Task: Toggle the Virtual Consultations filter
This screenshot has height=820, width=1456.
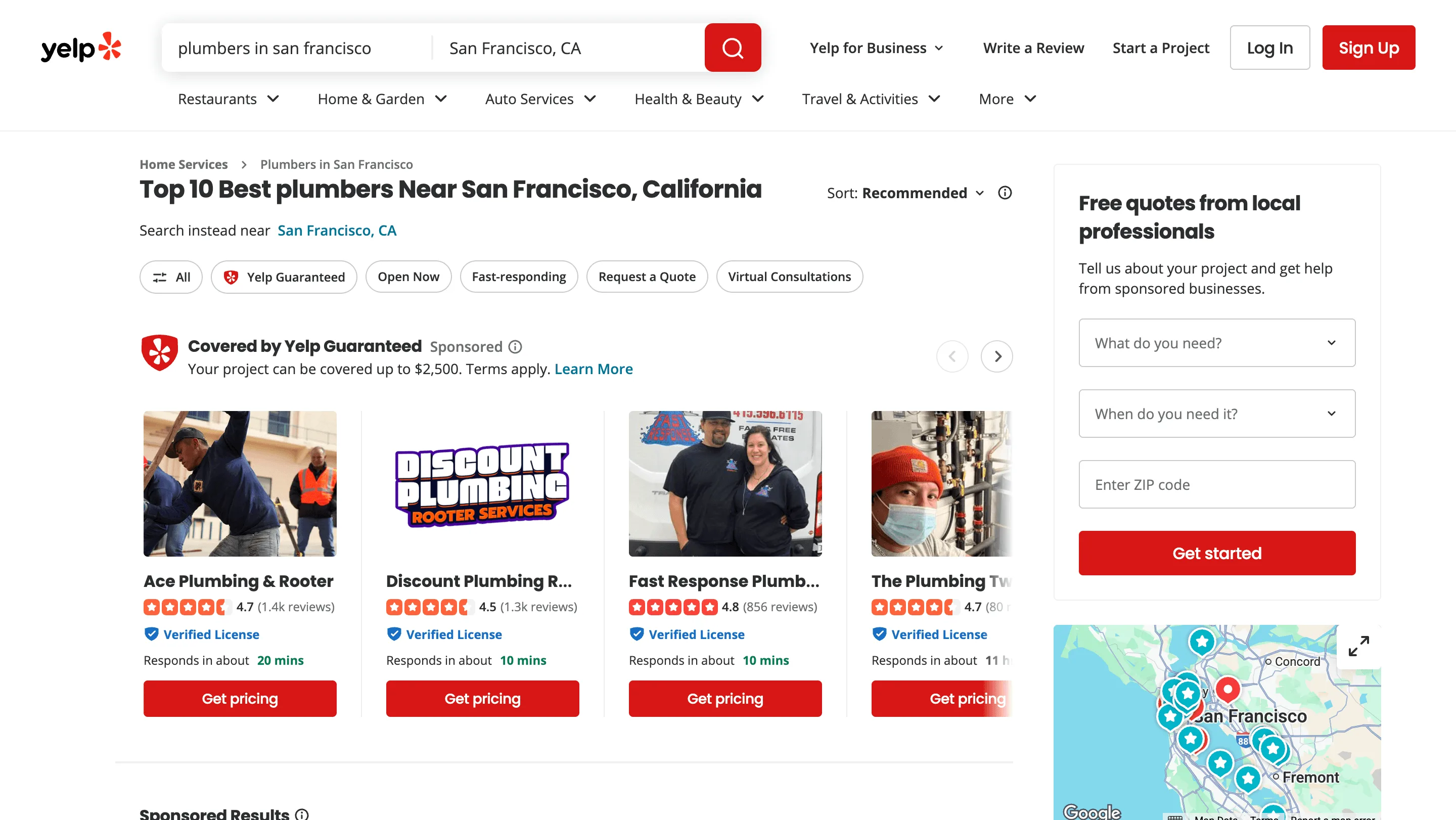Action: 789,277
